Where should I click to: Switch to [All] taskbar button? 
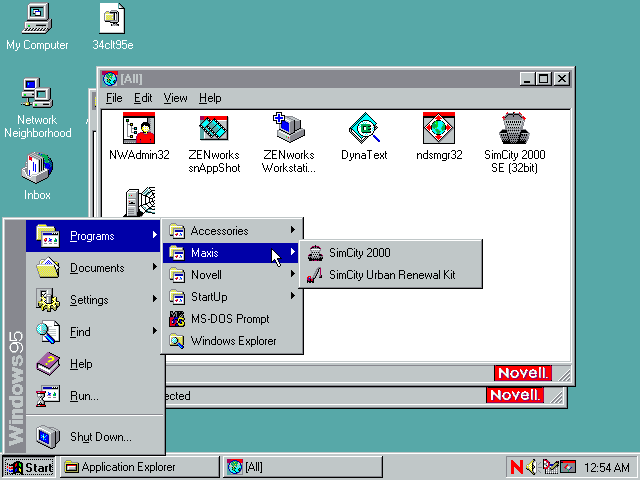pos(302,467)
